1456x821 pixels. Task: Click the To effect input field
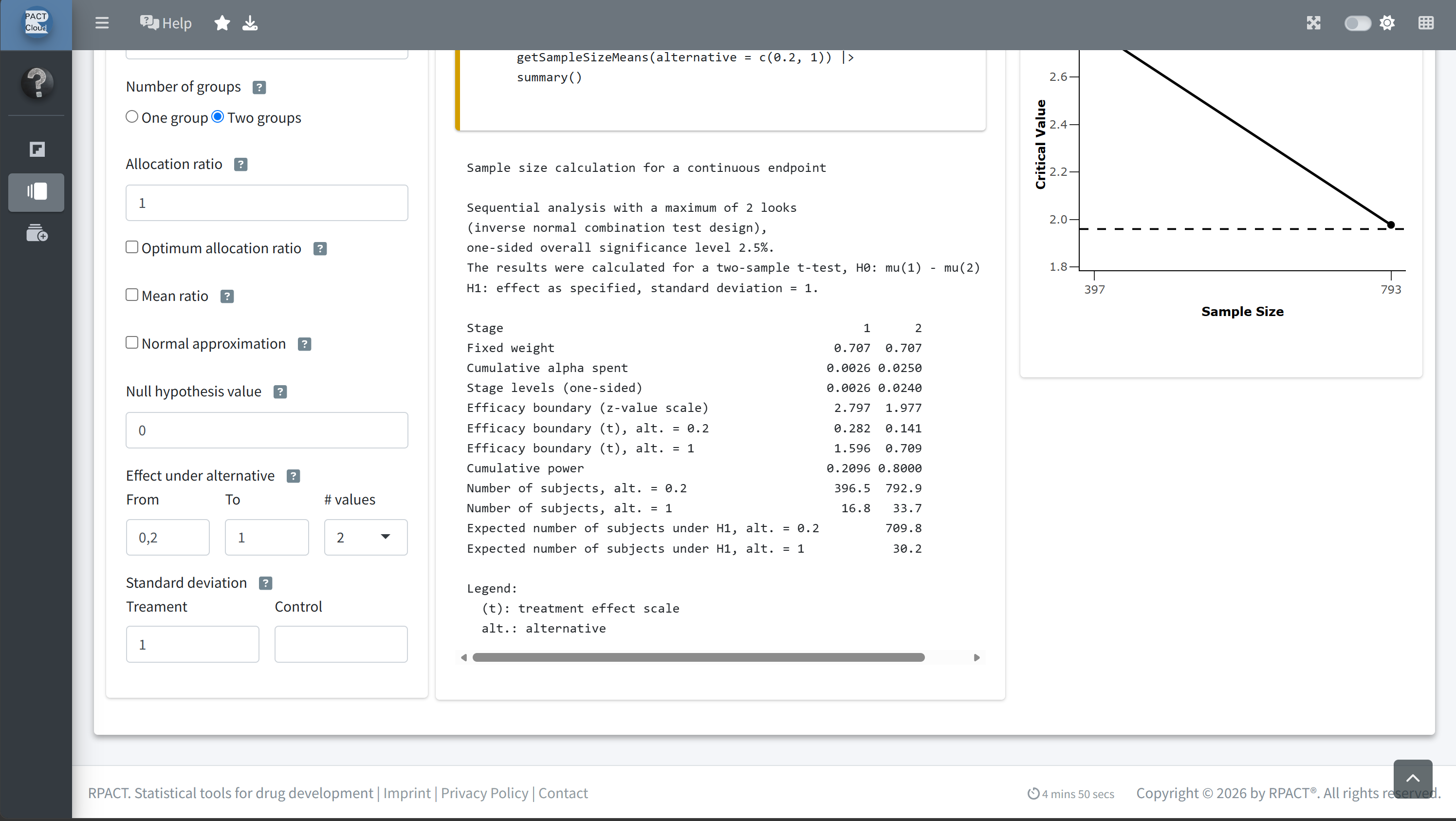click(x=267, y=537)
